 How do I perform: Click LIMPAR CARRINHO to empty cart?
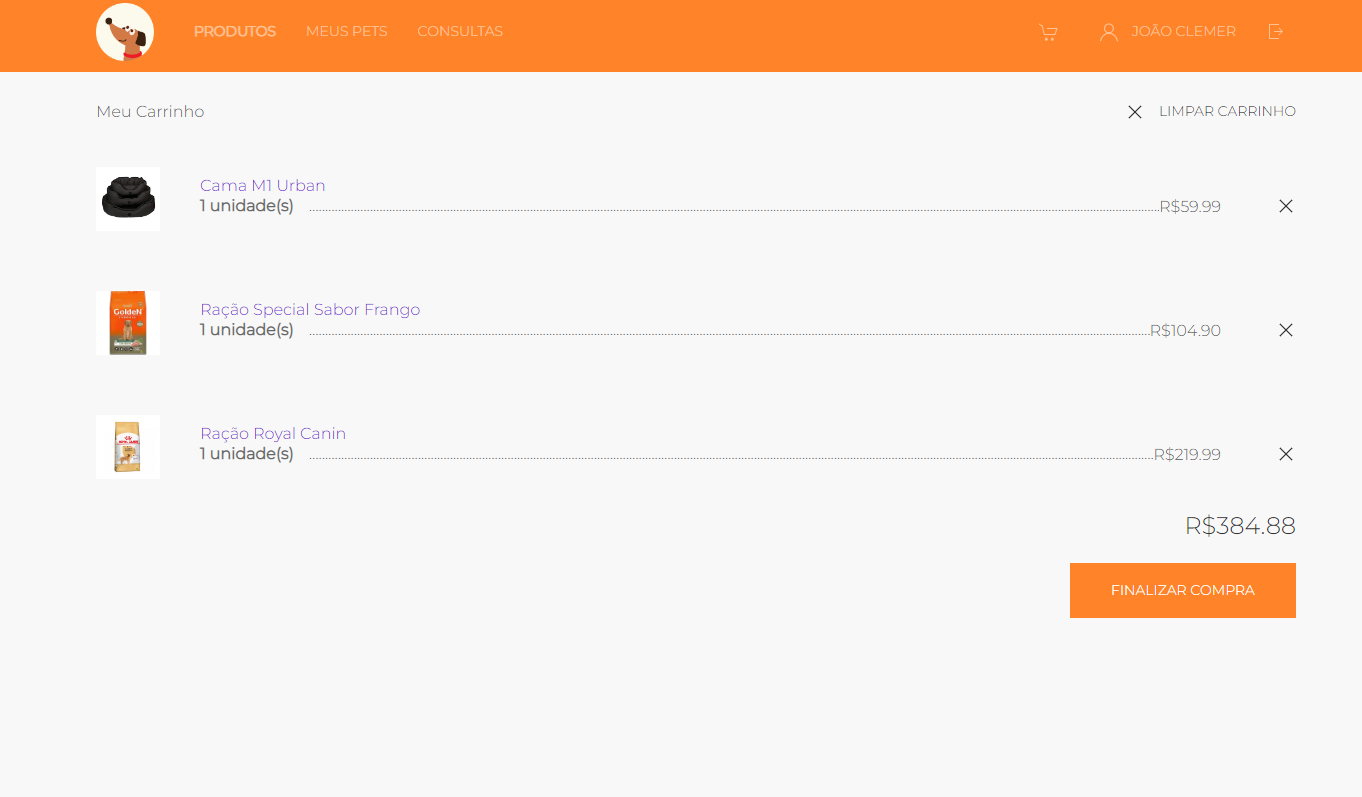1227,111
